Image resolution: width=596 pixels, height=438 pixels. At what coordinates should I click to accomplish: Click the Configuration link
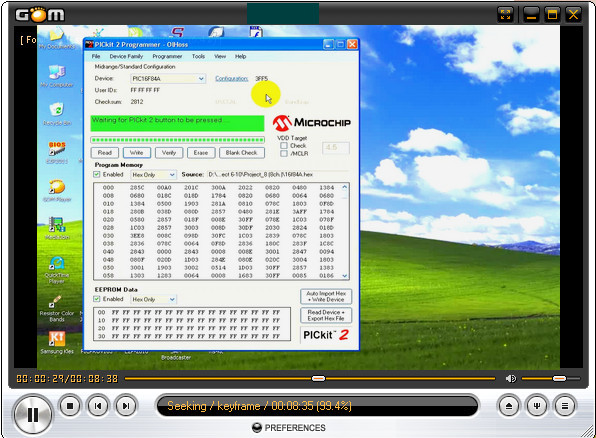(231, 79)
